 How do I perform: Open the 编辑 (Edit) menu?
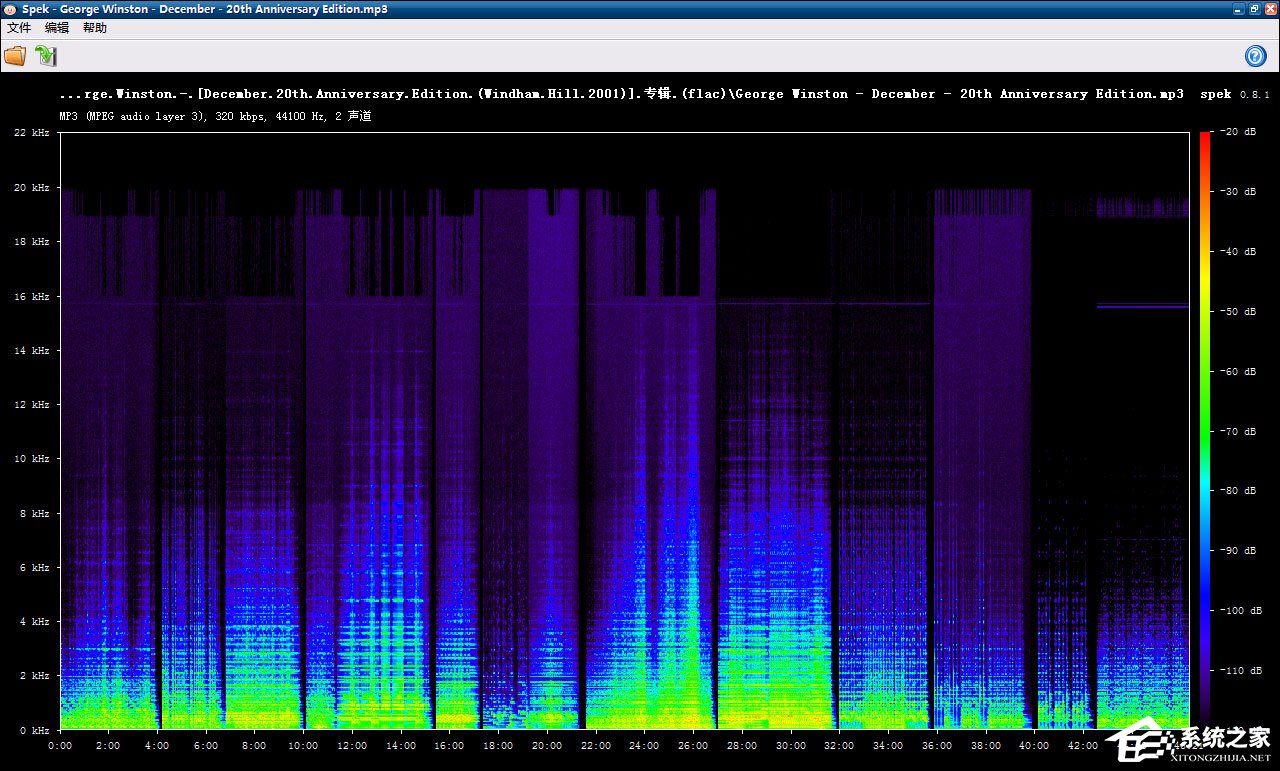[x=57, y=28]
